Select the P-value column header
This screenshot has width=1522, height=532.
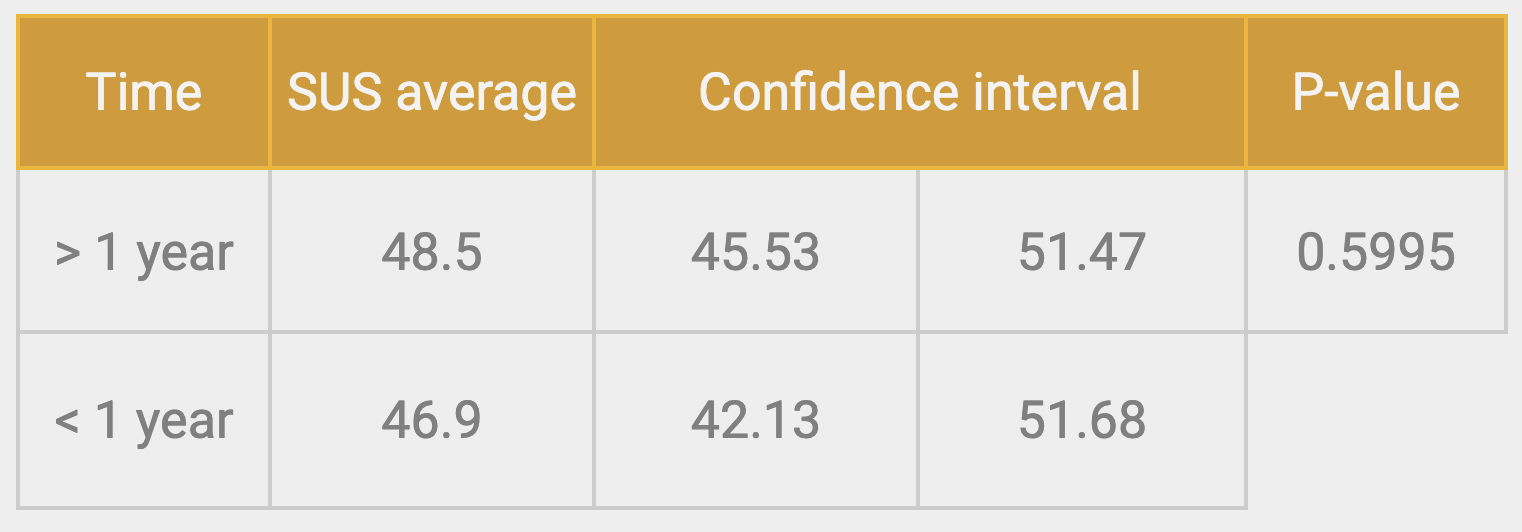pos(1376,92)
